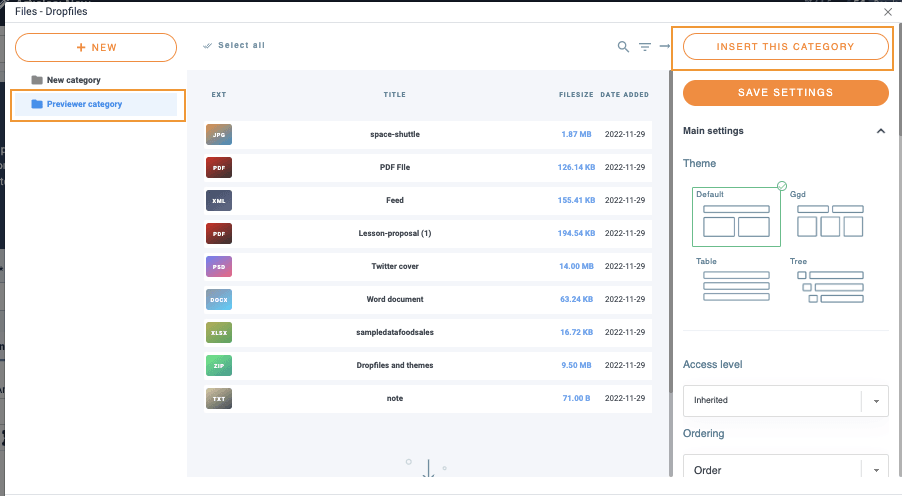The width and height of the screenshot is (902, 496).
Task: Click the PSD icon for Twitter cover
Action: pos(219,266)
